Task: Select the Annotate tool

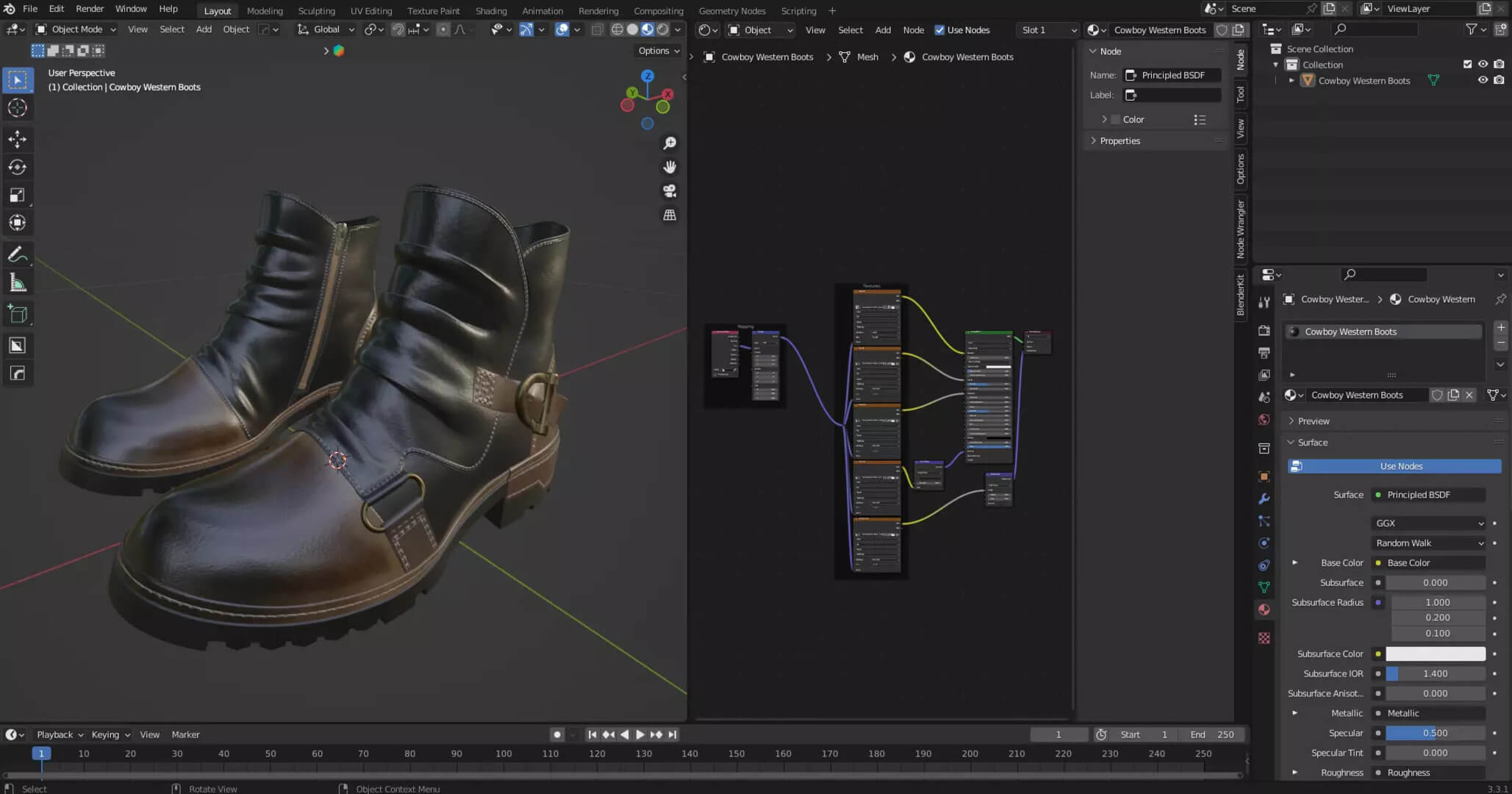Action: click(x=18, y=254)
